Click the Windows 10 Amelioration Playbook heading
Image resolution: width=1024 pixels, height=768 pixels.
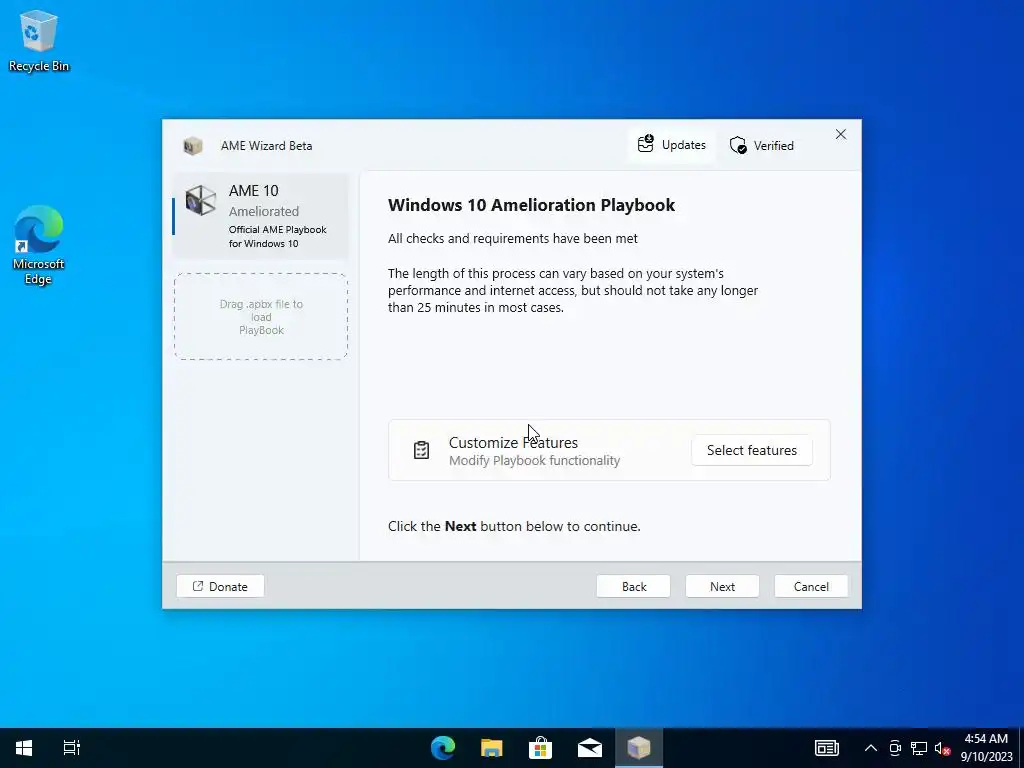tap(531, 204)
